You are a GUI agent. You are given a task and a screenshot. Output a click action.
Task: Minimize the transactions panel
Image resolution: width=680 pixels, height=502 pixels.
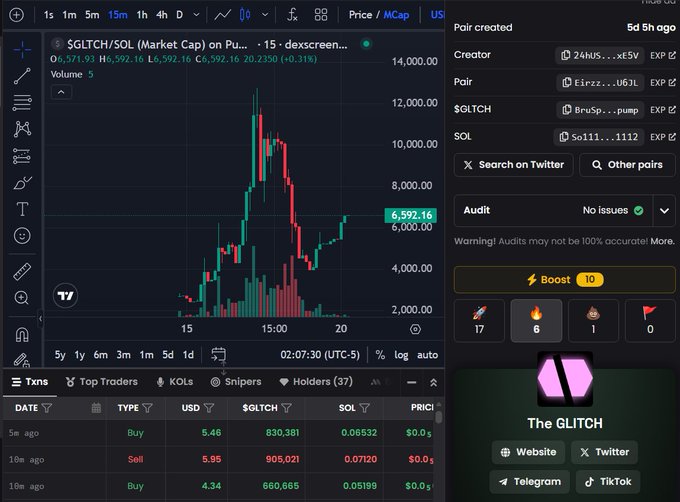coord(412,382)
